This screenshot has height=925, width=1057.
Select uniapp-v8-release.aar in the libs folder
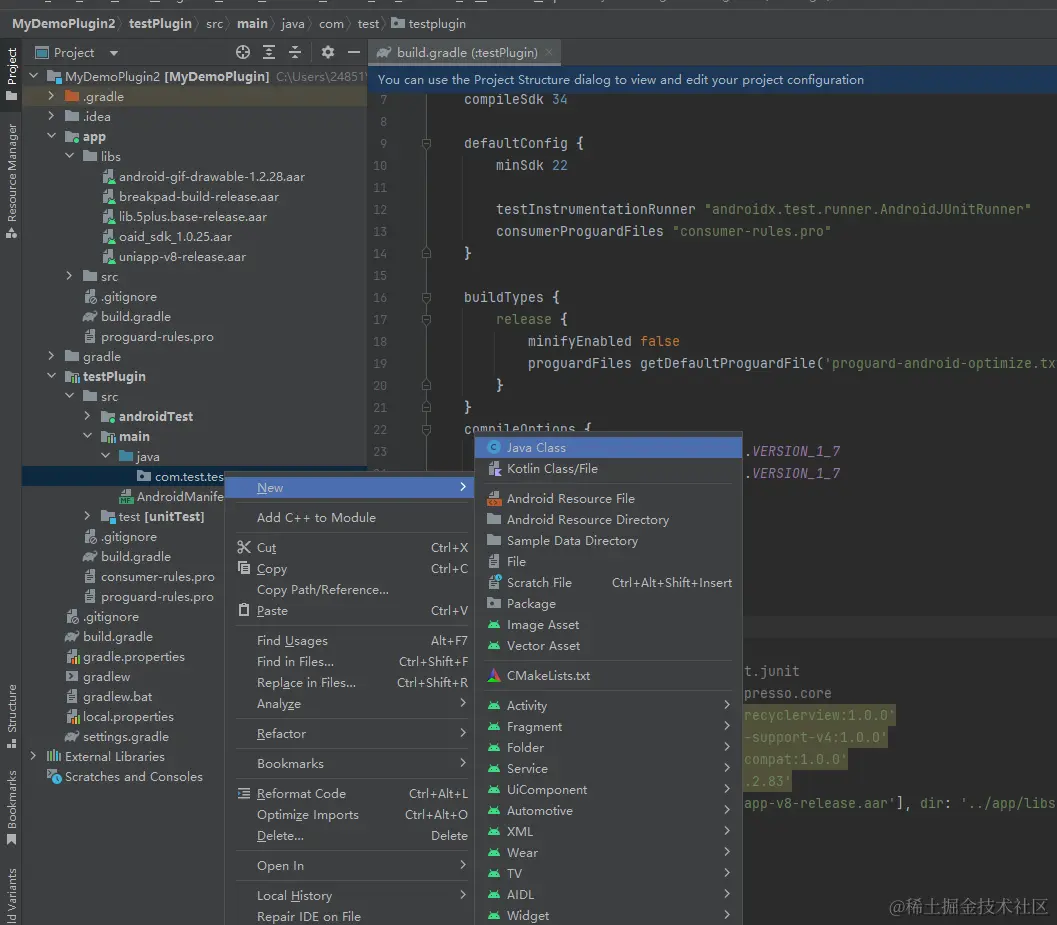tap(182, 257)
